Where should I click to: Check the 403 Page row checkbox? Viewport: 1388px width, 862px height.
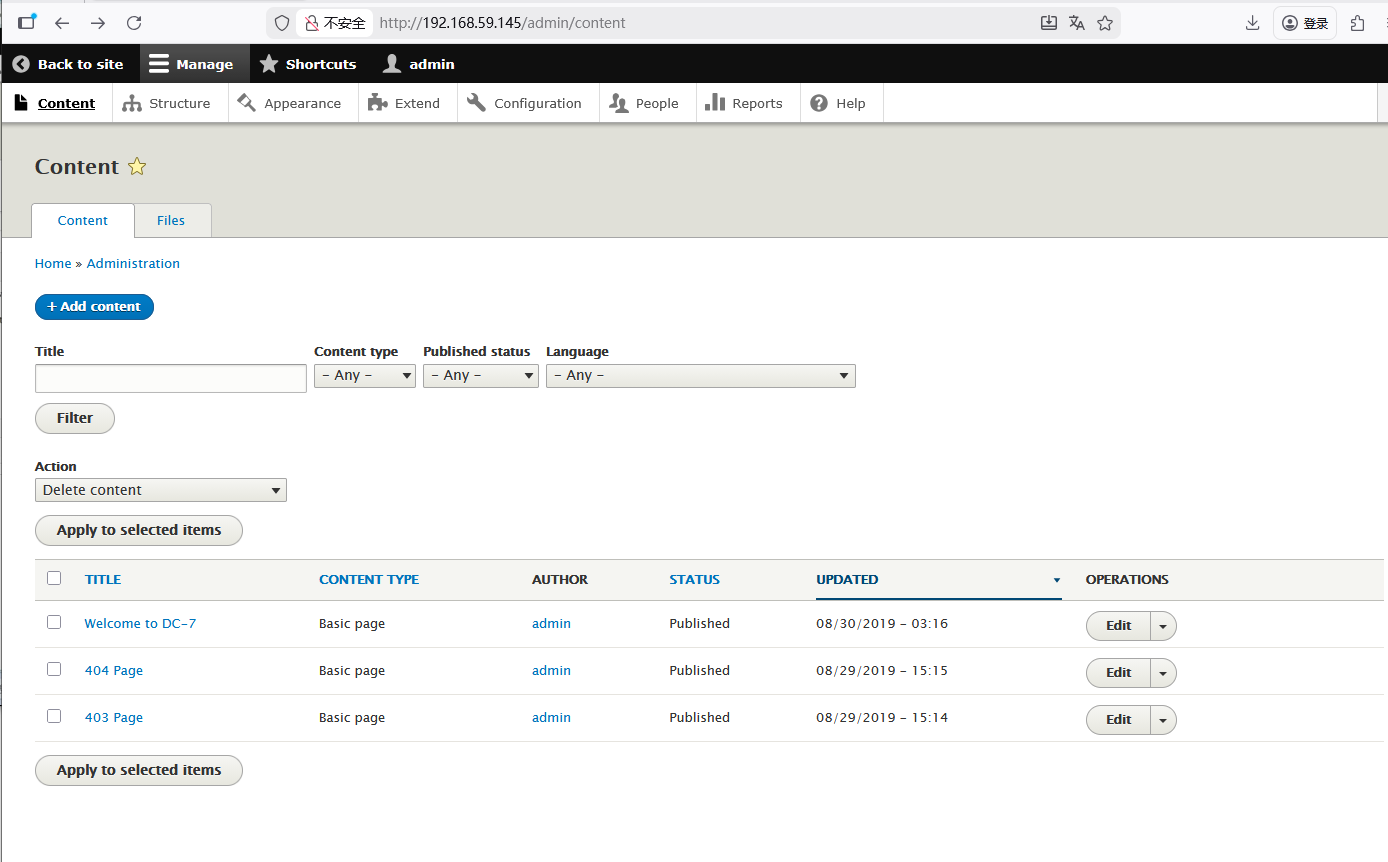point(54,716)
